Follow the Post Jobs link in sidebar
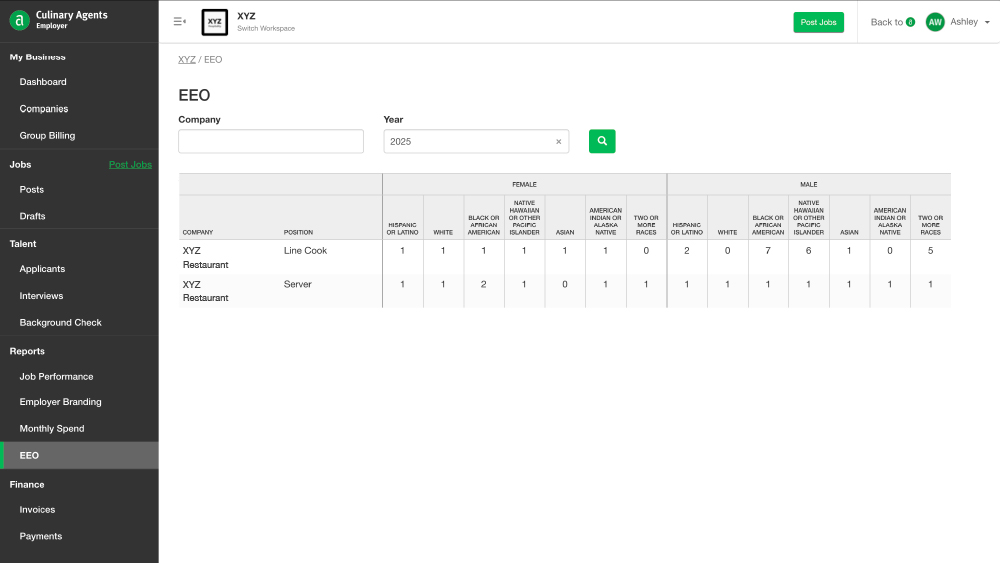 click(130, 165)
